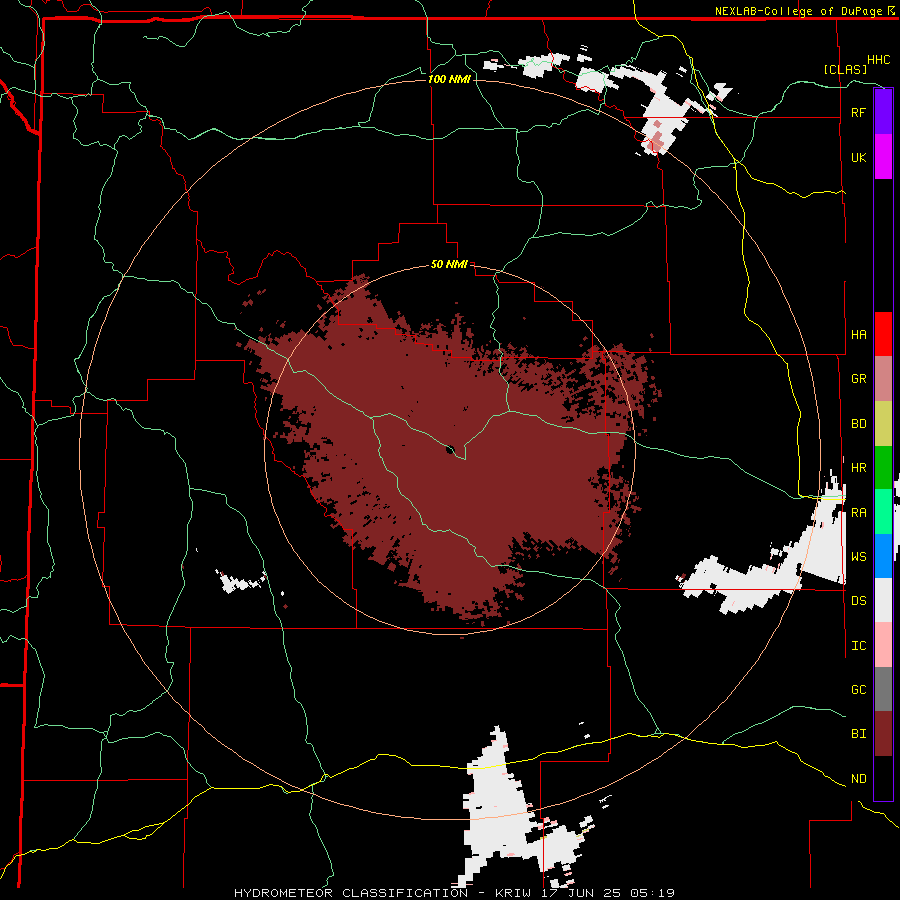Click the "HYDROMETEOR CLASSIFICATION" caption text
This screenshot has height=900, width=900.
(x=351, y=893)
